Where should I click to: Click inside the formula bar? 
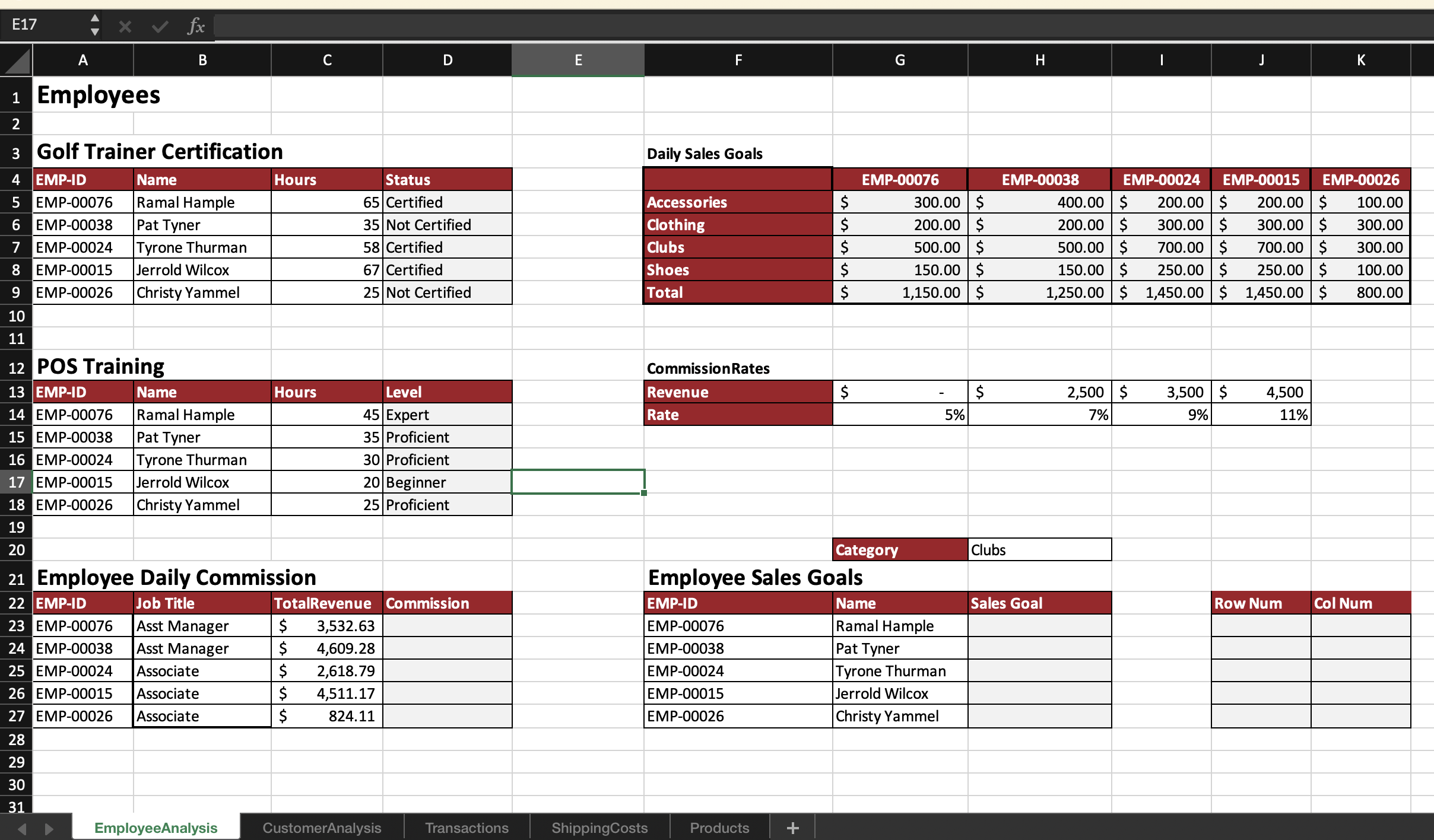coord(534,26)
